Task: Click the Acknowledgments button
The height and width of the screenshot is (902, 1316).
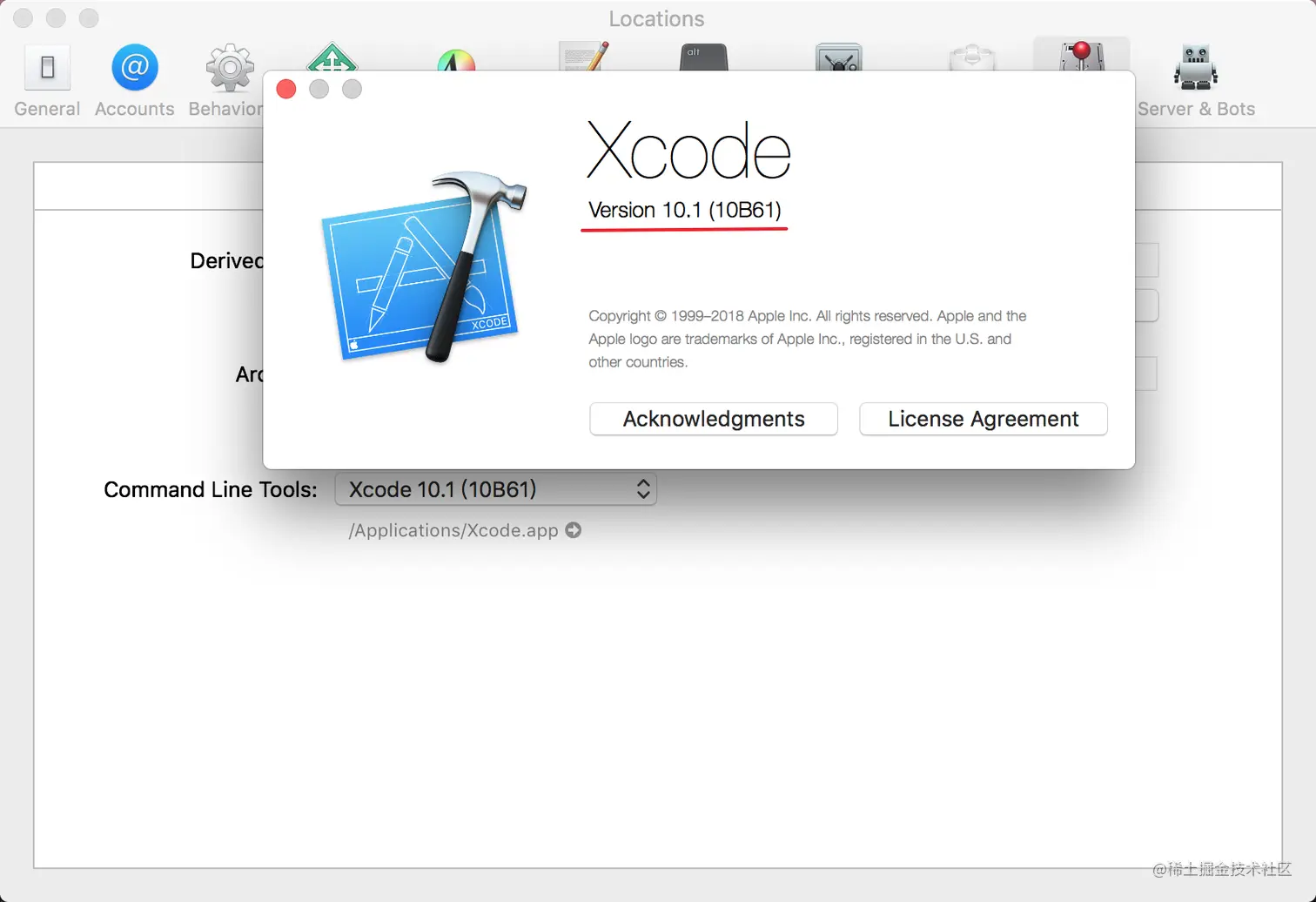Action: click(x=713, y=419)
